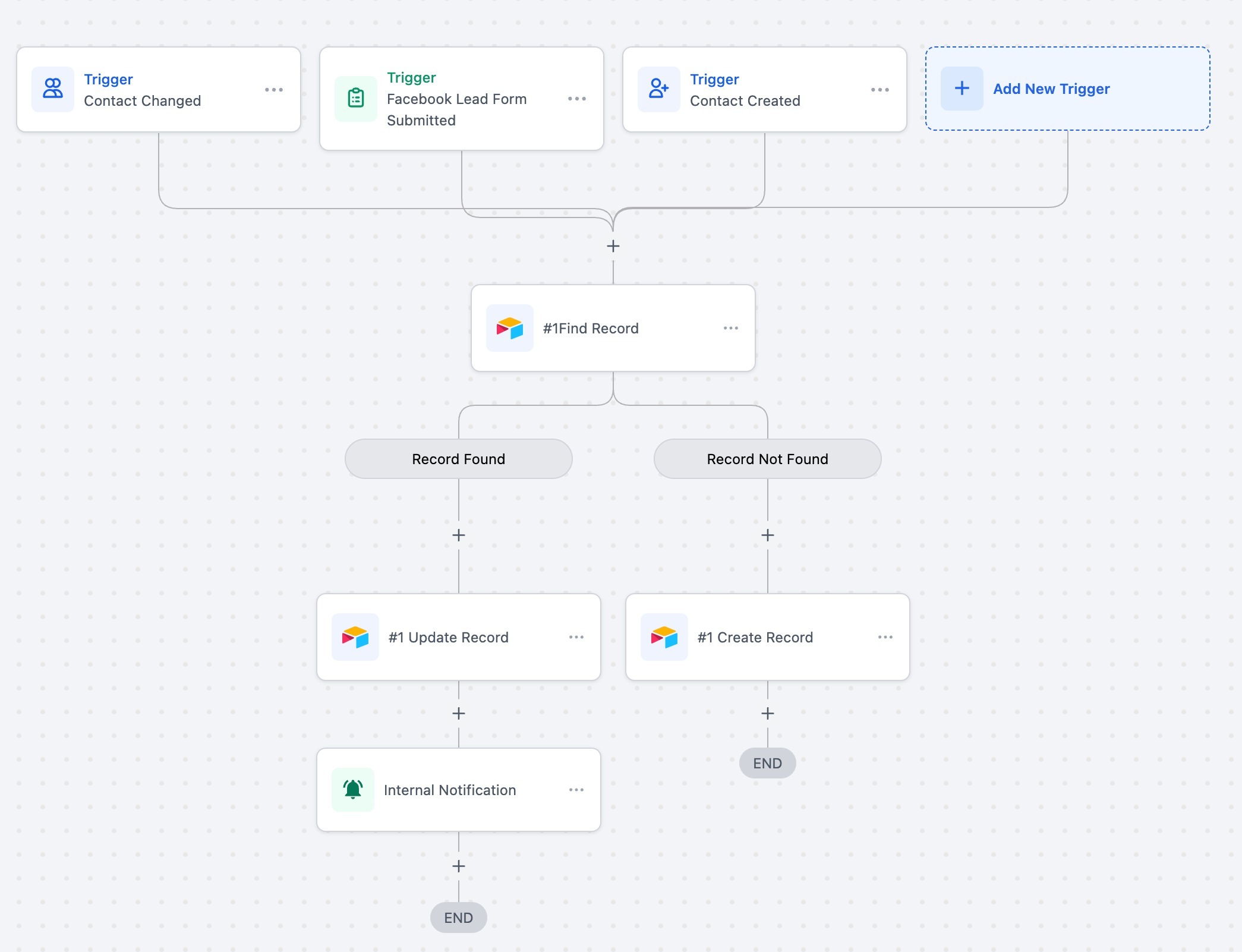The image size is (1242, 952).
Task: Add a step above Find Record
Action: (x=613, y=246)
